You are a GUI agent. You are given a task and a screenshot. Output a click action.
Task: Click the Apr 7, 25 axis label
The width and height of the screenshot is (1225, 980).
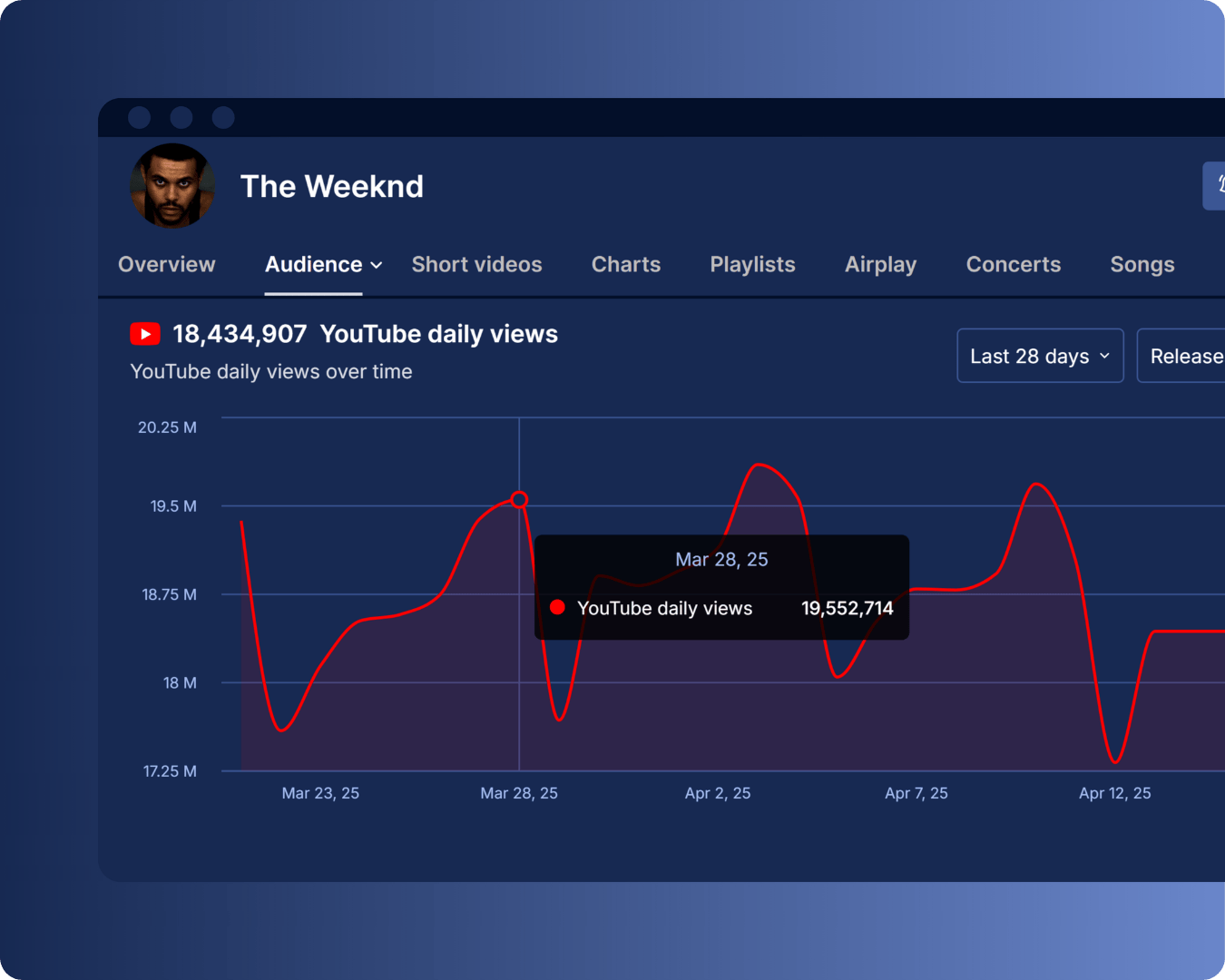tap(916, 793)
